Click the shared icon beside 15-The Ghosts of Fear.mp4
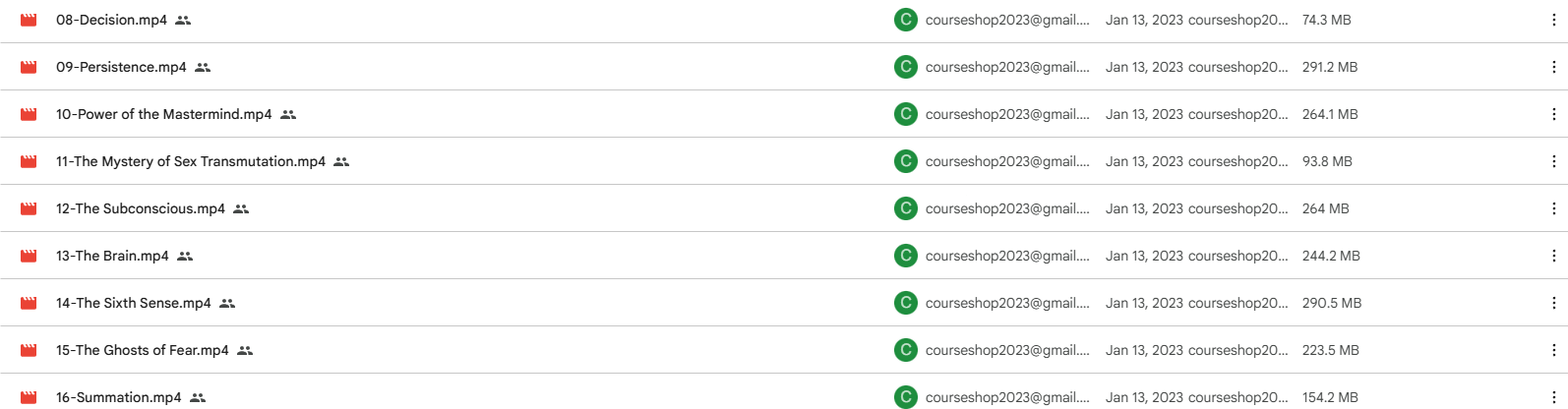This screenshot has width=1568, height=409. pyautogui.click(x=245, y=350)
